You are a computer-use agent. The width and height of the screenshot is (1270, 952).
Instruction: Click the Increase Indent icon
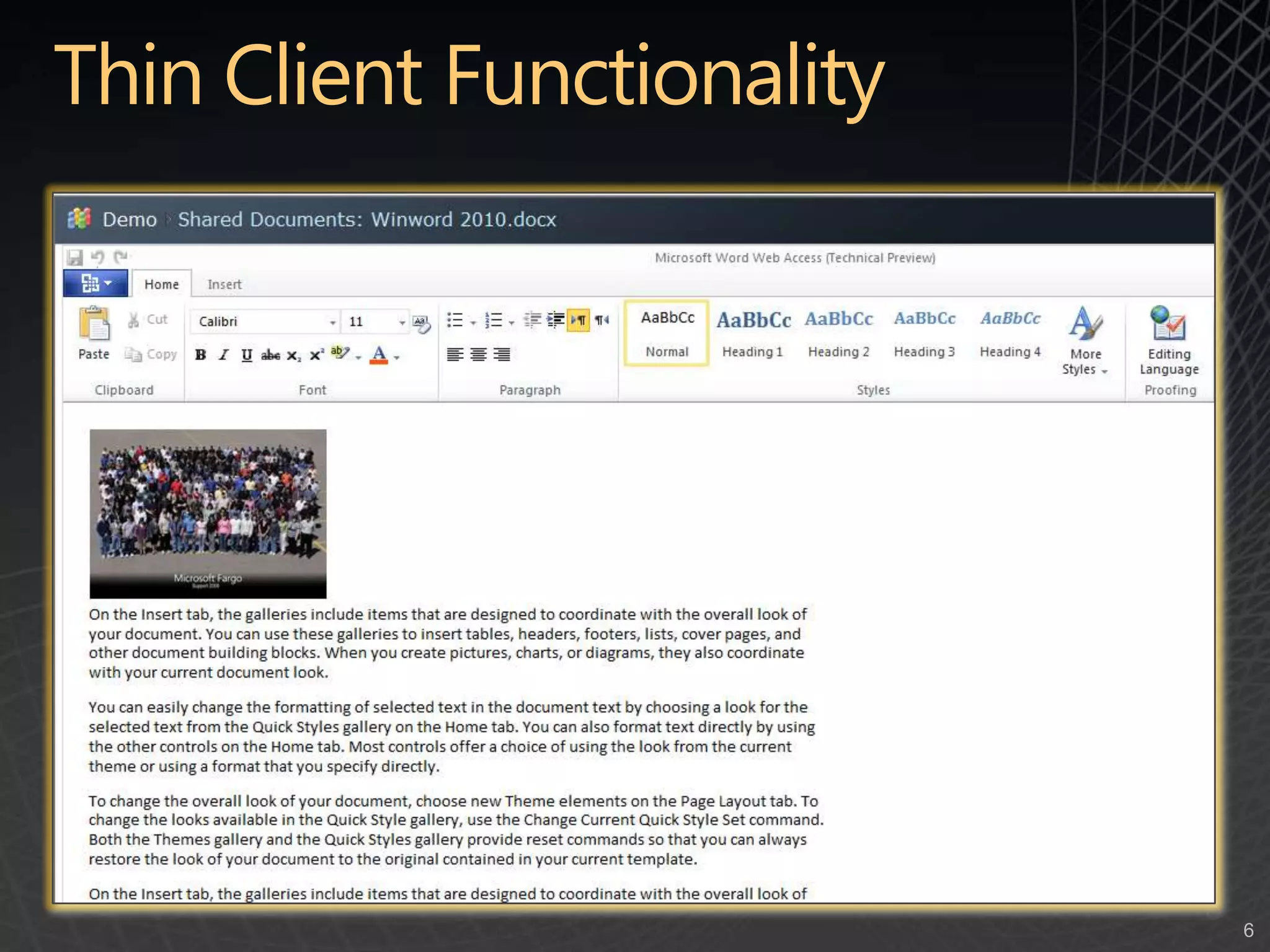click(556, 320)
